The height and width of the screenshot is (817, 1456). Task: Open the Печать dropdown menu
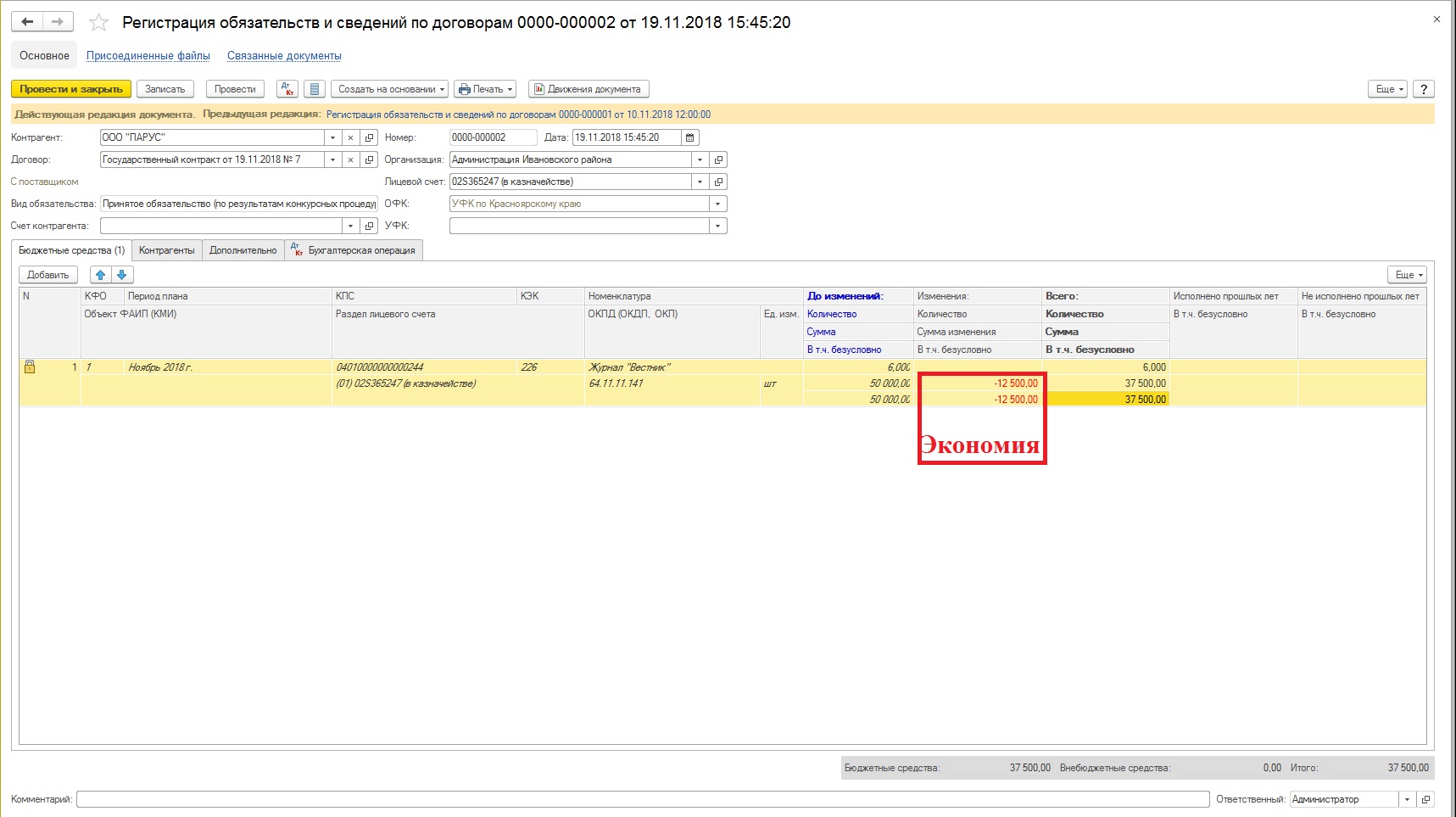click(486, 89)
